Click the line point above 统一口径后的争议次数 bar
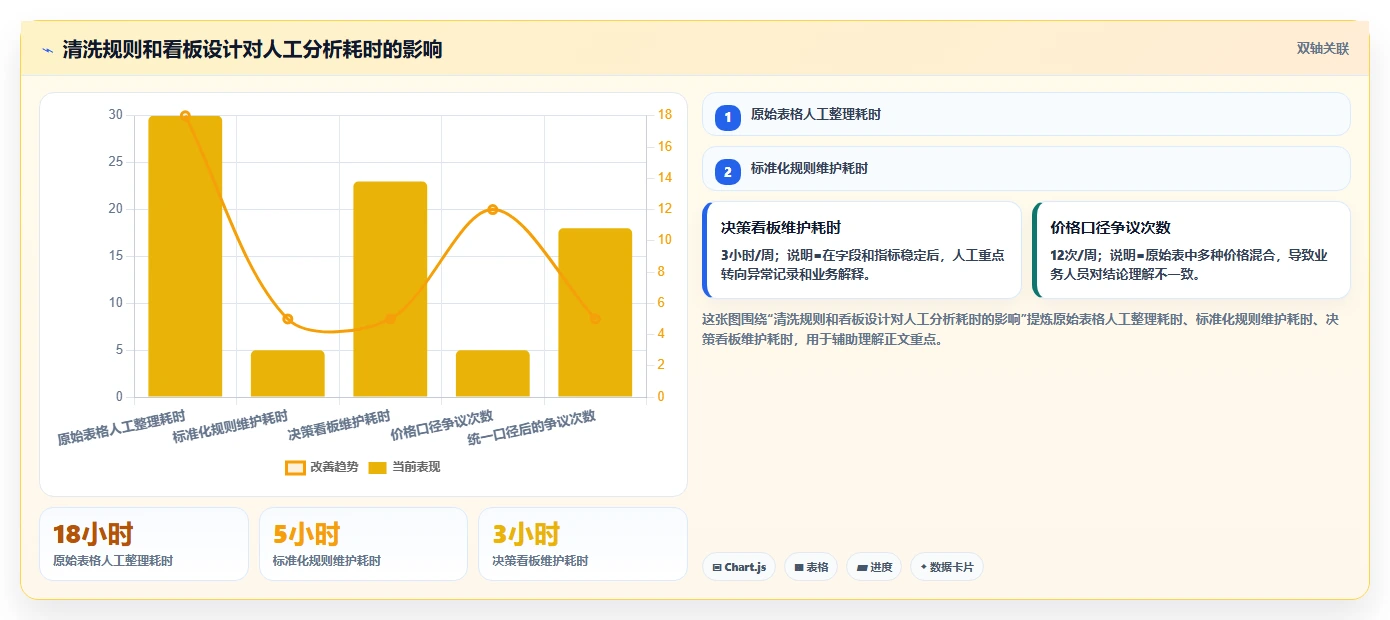 point(595,319)
